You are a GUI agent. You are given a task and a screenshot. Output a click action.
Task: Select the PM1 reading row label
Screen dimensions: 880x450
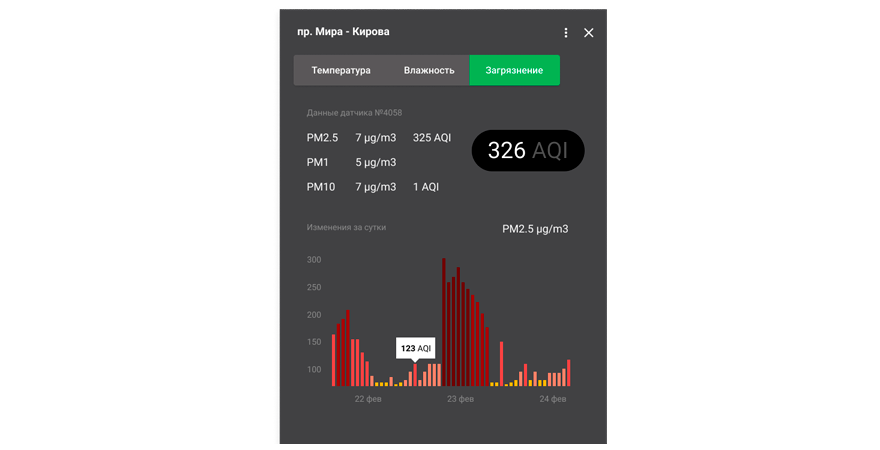pos(319,162)
